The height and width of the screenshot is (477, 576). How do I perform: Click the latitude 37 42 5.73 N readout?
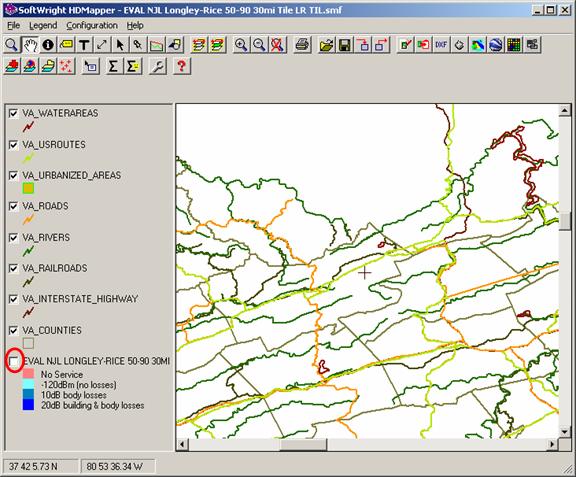[33, 467]
